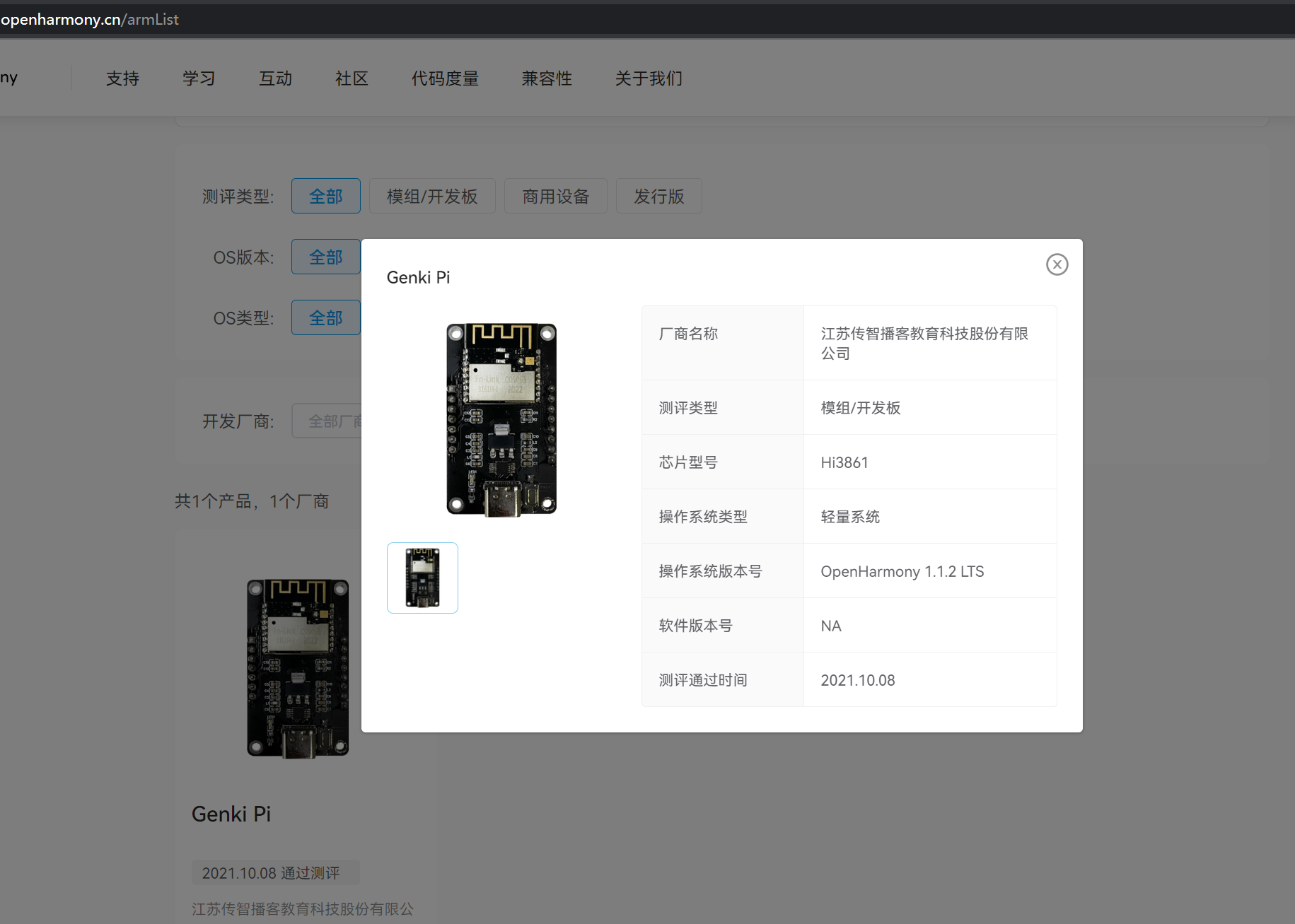Click the 共1个产品，1个厂商 summary text
Viewport: 1295px width, 924px height.
[252, 501]
